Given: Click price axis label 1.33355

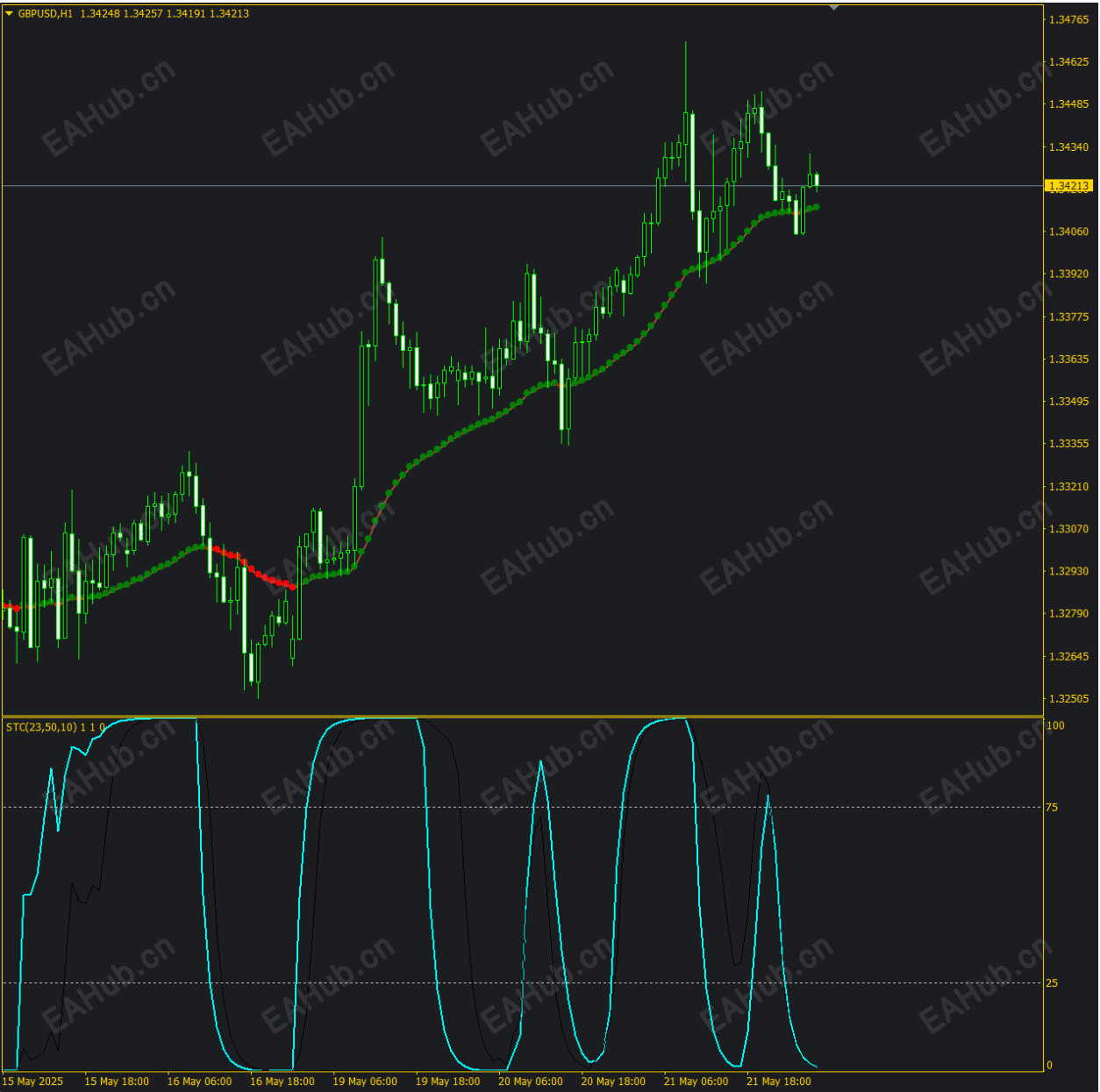Looking at the screenshot, I should pyautogui.click(x=1068, y=444).
